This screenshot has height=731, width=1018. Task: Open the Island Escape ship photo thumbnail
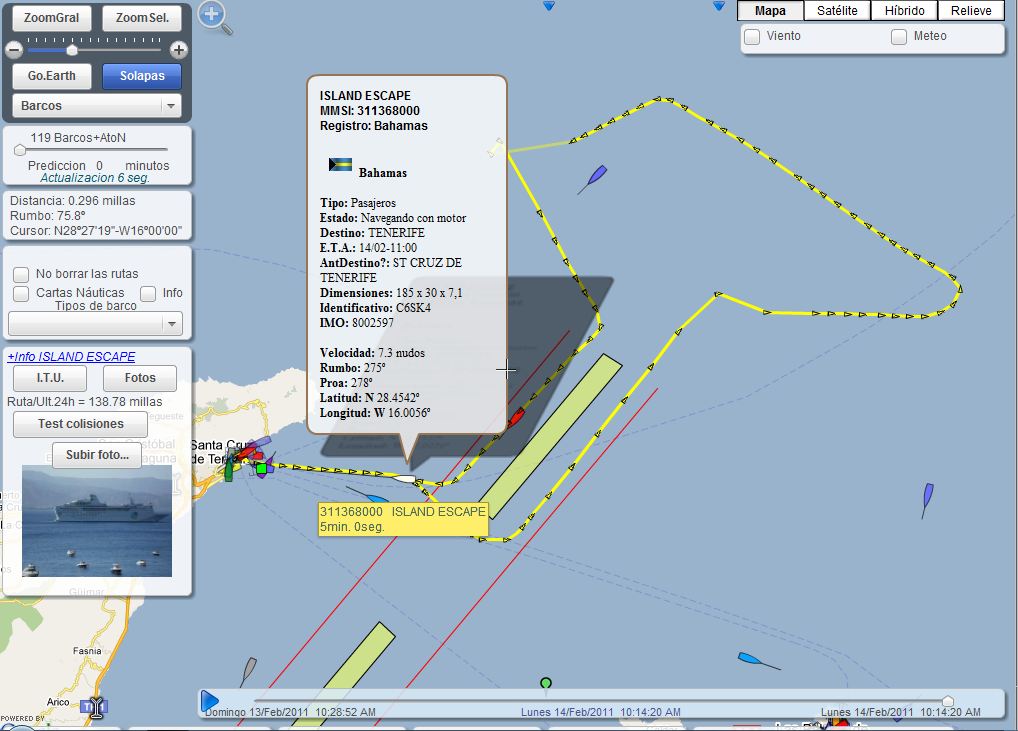97,521
